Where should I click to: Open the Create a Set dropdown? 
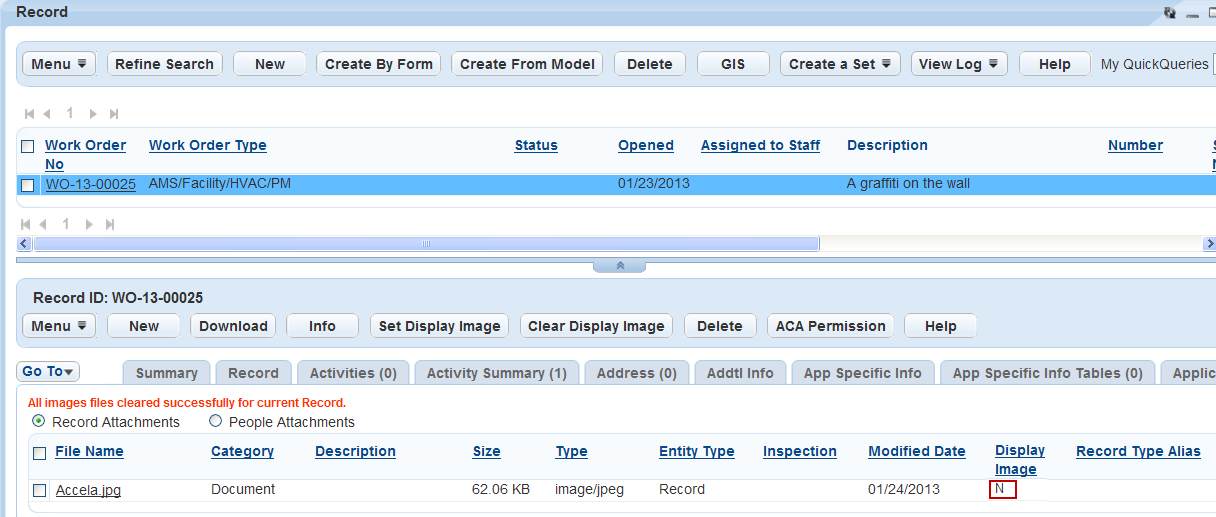(x=840, y=64)
